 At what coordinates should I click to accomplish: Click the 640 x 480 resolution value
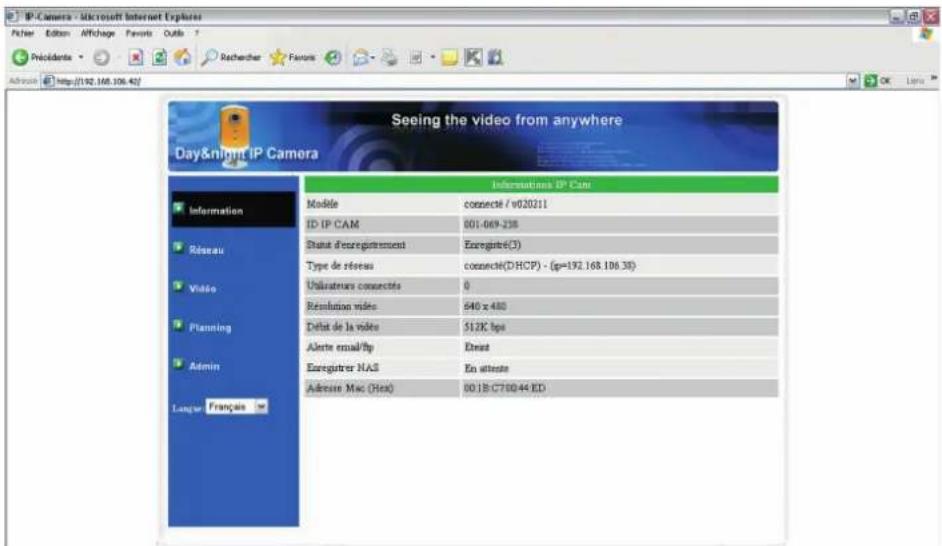[x=485, y=306]
